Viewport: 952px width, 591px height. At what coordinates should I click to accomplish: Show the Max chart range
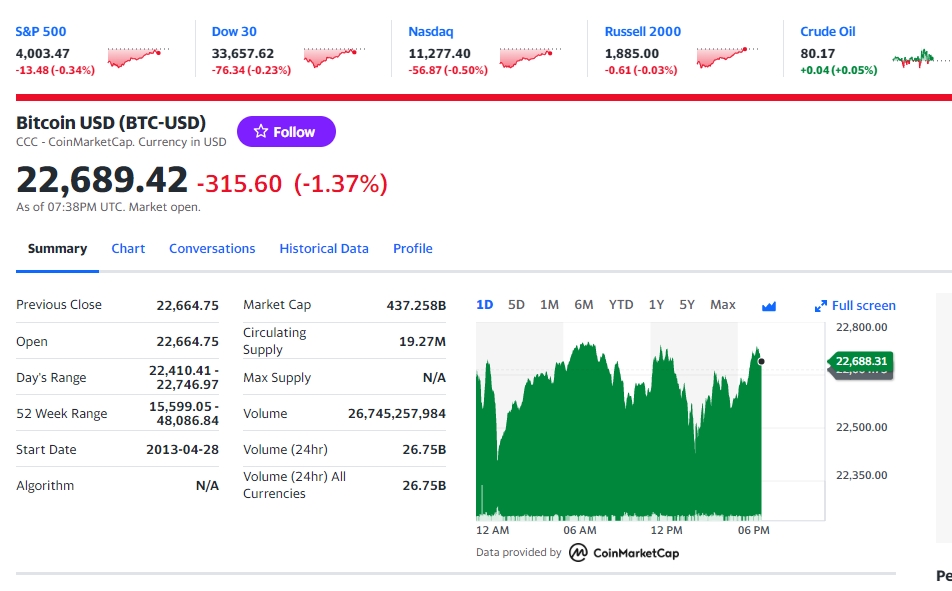click(722, 305)
